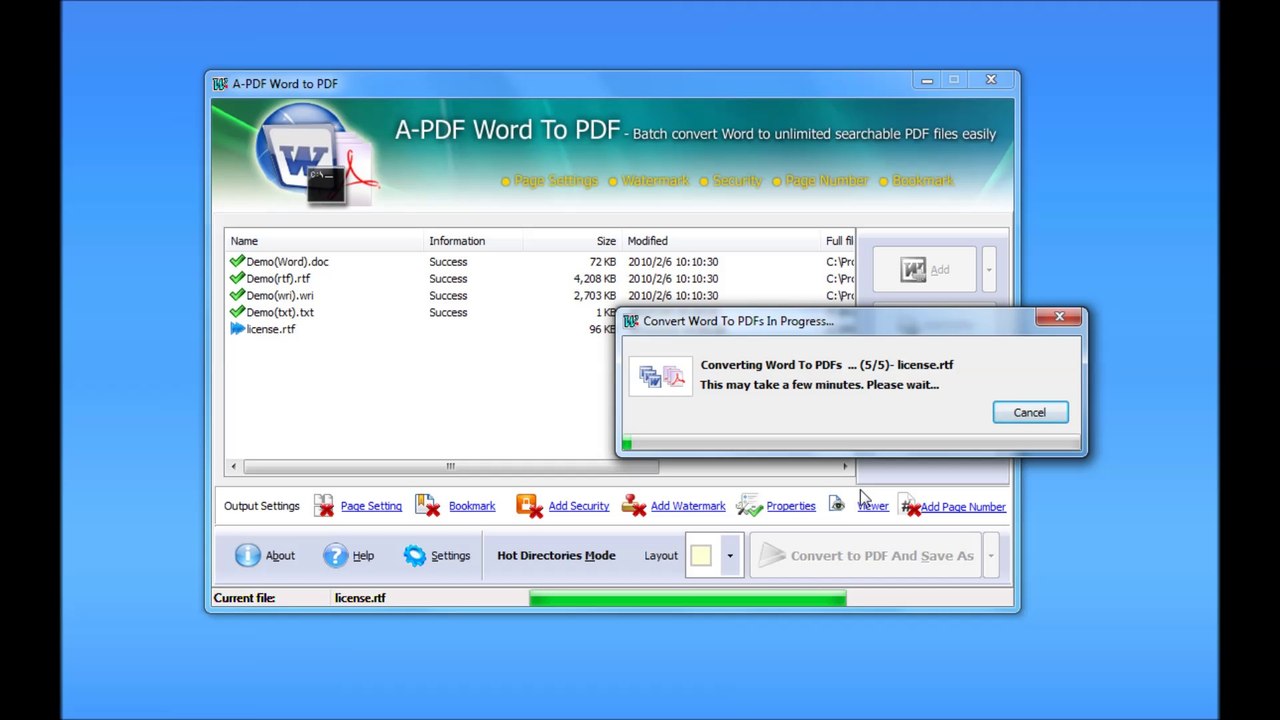Viewport: 1280px width, 720px height.
Task: Click the Watermark banner label
Action: [655, 181]
